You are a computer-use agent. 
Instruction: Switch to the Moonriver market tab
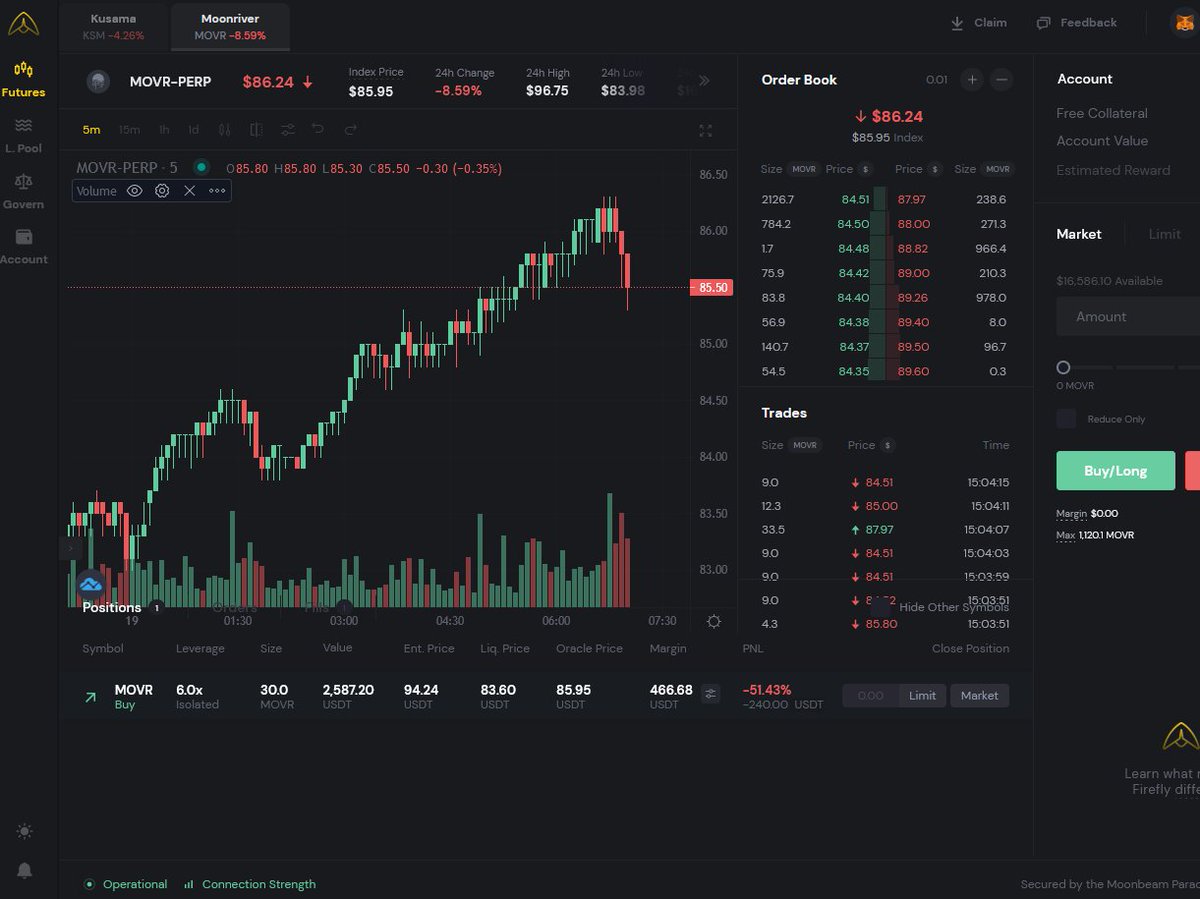230,27
